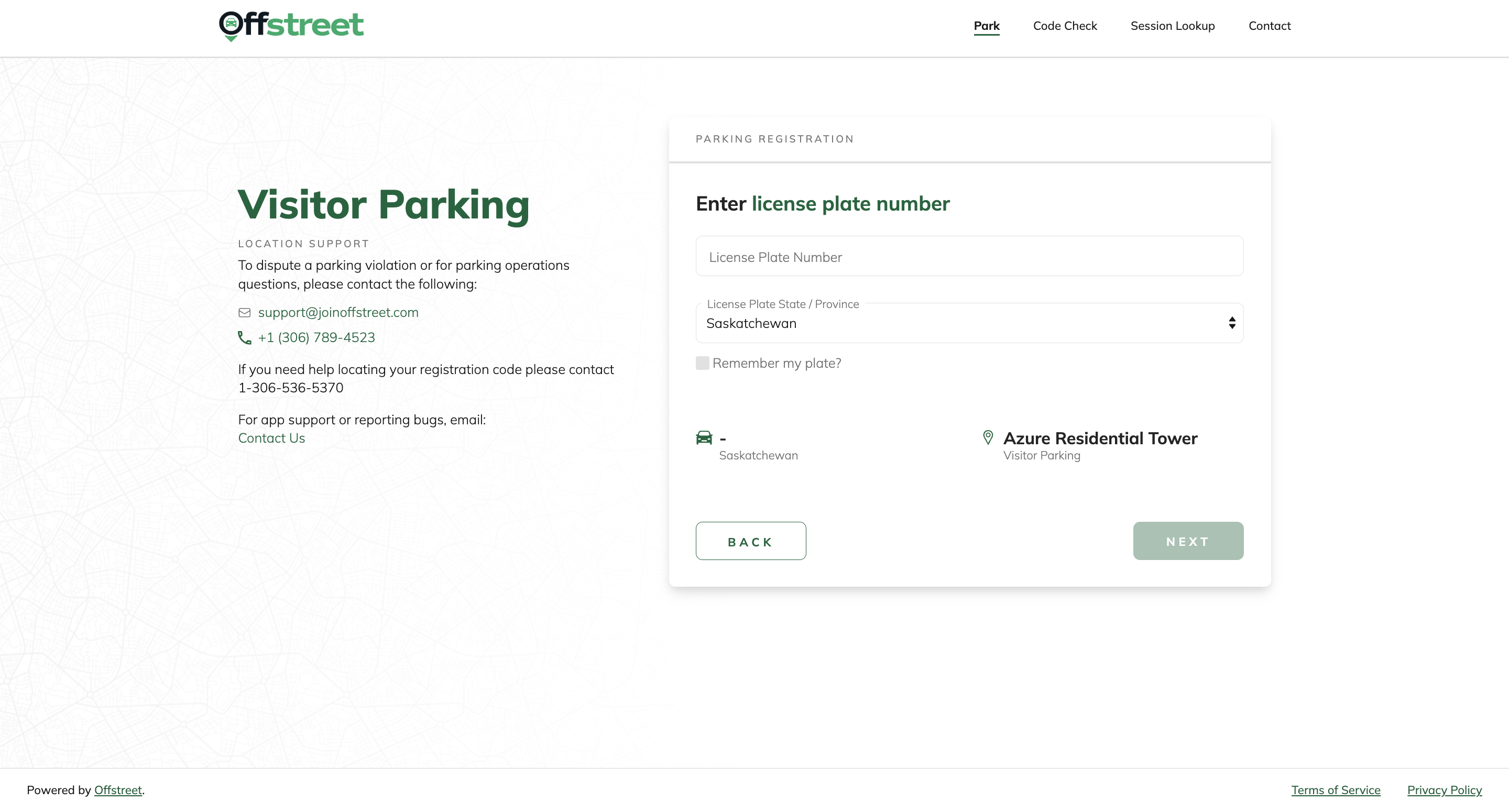Open the License Plate State / Province dropdown
Viewport: 1509px width, 812px height.
pyautogui.click(x=961, y=323)
